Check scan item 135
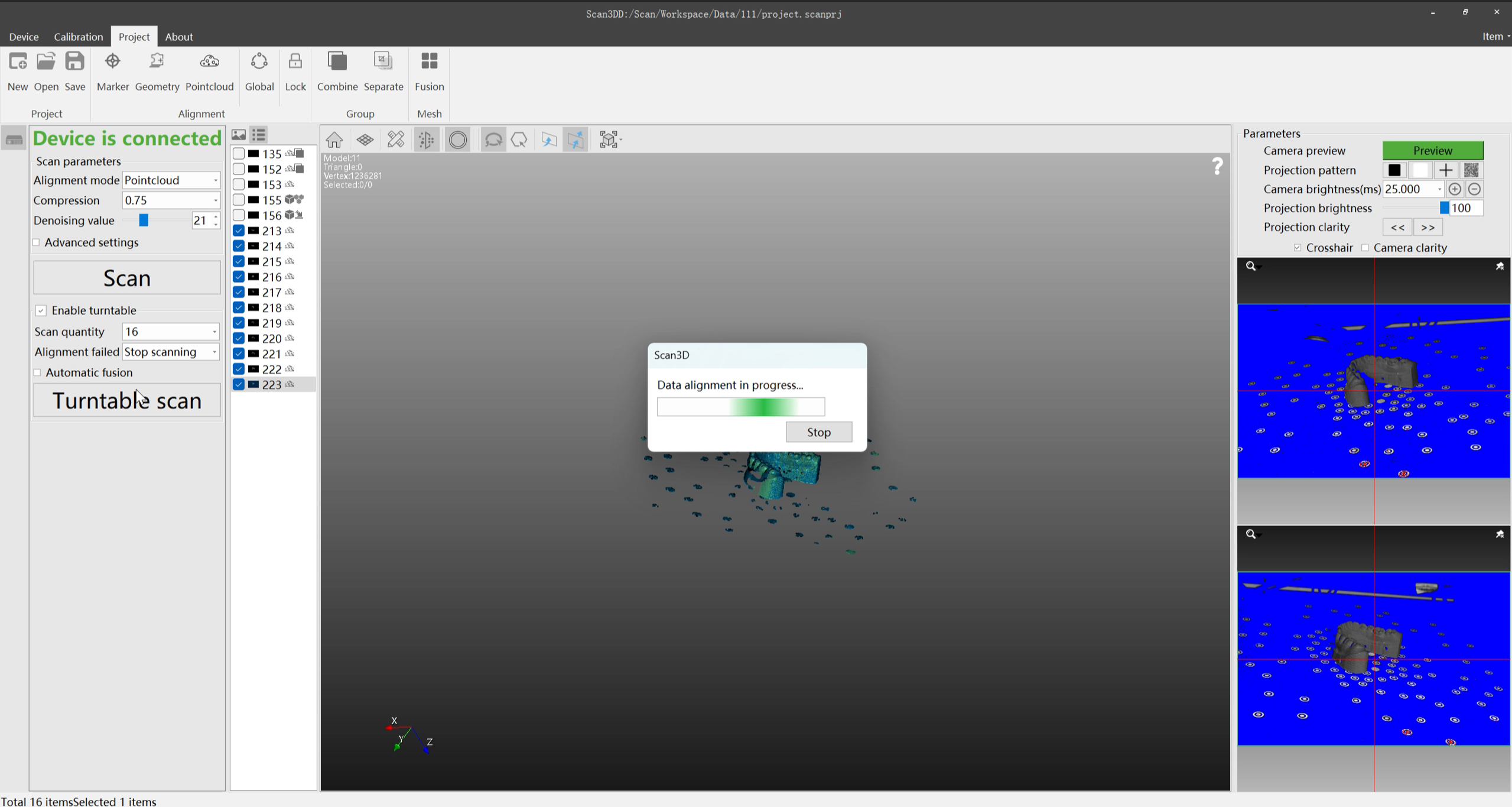 pos(239,154)
